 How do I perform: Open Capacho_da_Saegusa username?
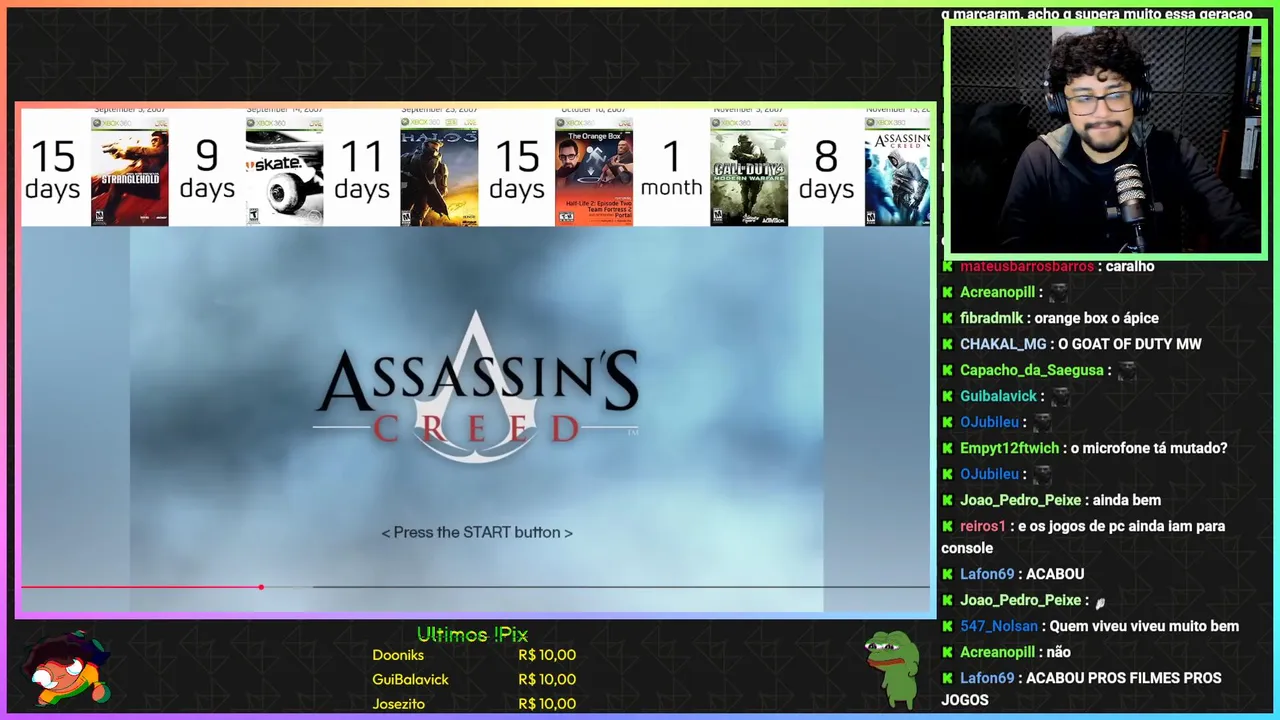(x=1032, y=371)
